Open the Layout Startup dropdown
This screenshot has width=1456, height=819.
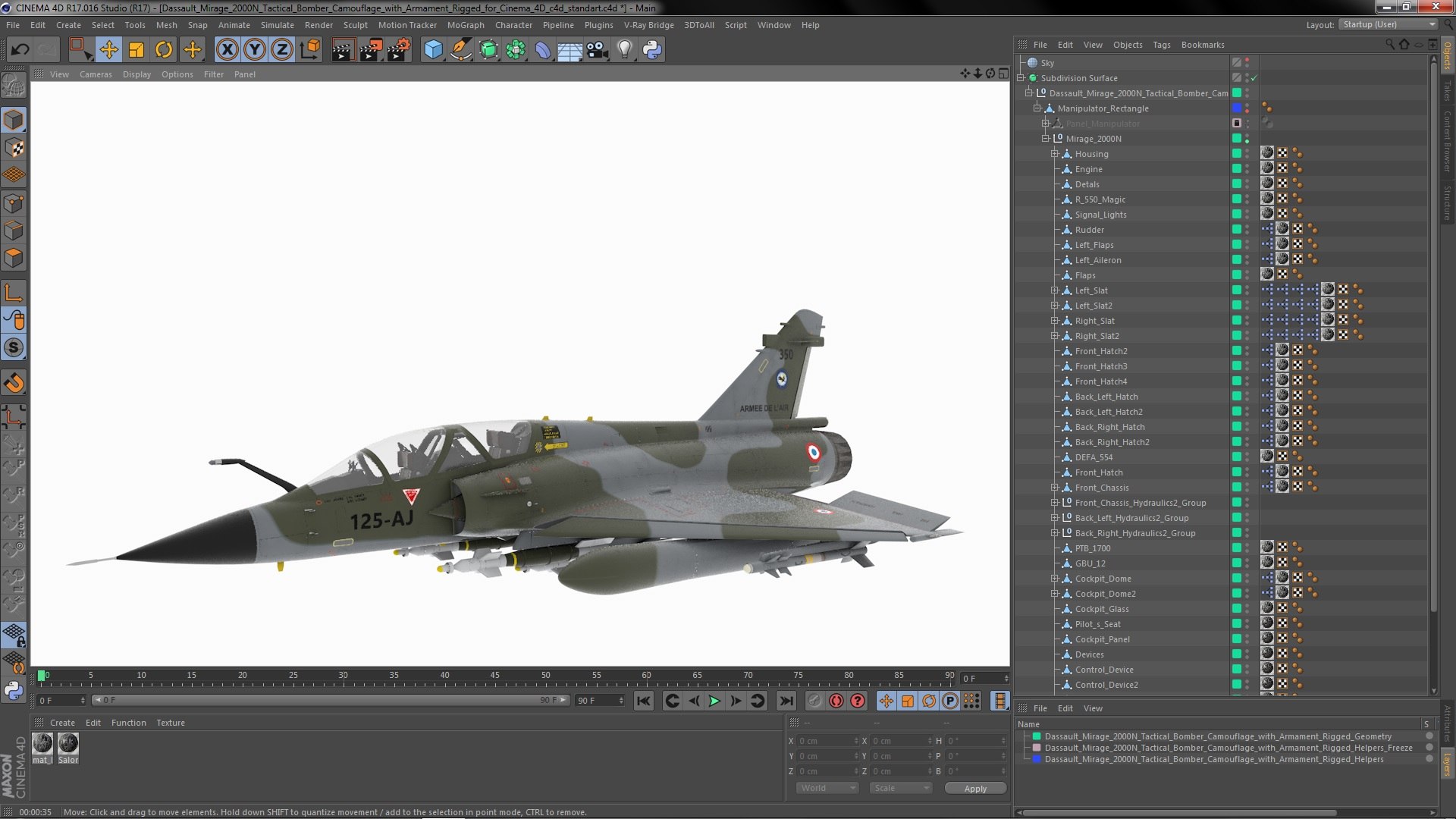[1388, 24]
